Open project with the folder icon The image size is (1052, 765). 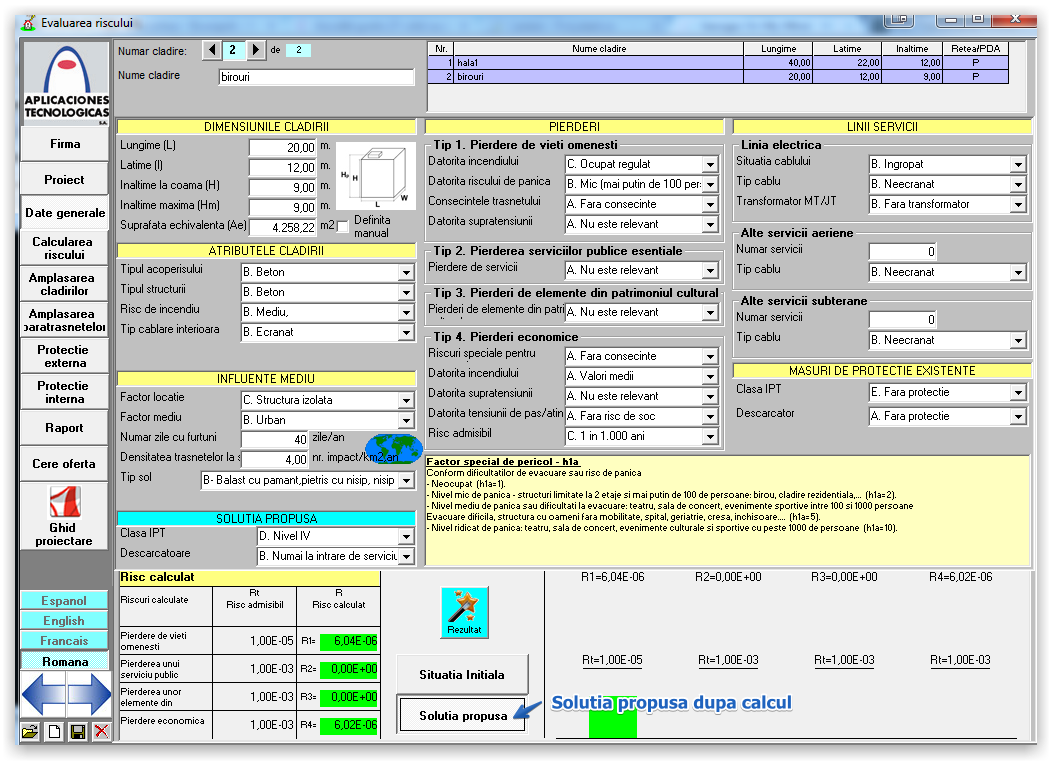[x=30, y=731]
